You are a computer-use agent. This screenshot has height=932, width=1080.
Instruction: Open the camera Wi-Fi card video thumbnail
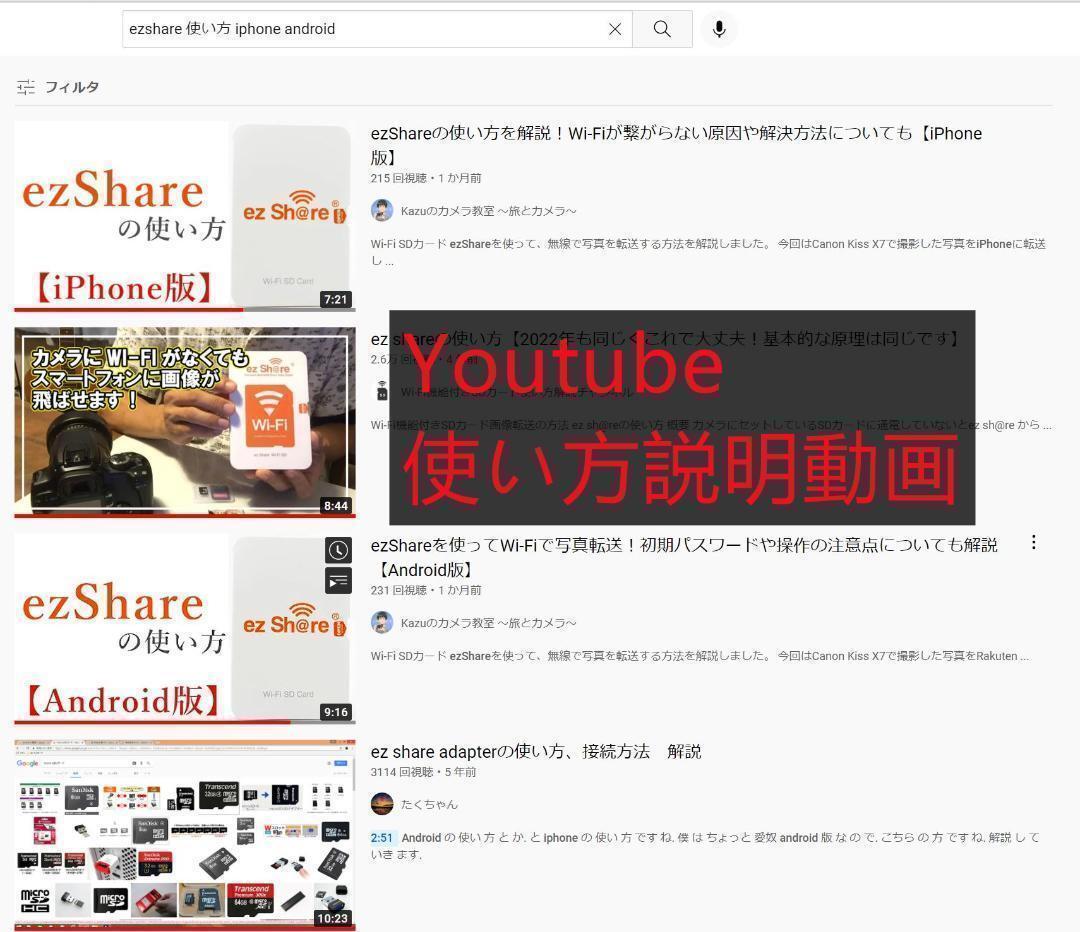[185, 422]
